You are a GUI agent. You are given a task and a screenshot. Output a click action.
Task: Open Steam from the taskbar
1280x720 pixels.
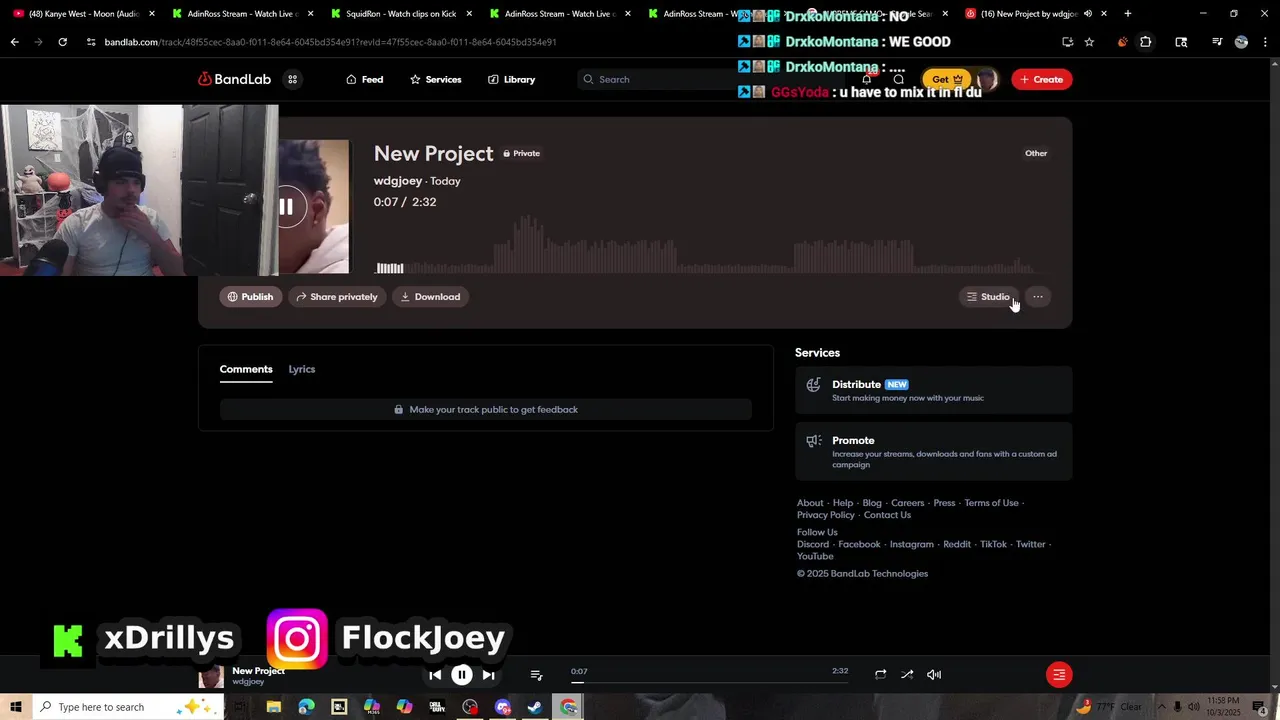(535, 707)
